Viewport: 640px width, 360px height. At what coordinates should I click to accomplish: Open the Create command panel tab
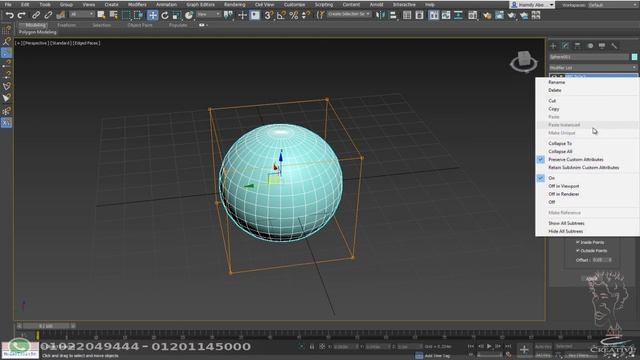[x=553, y=46]
